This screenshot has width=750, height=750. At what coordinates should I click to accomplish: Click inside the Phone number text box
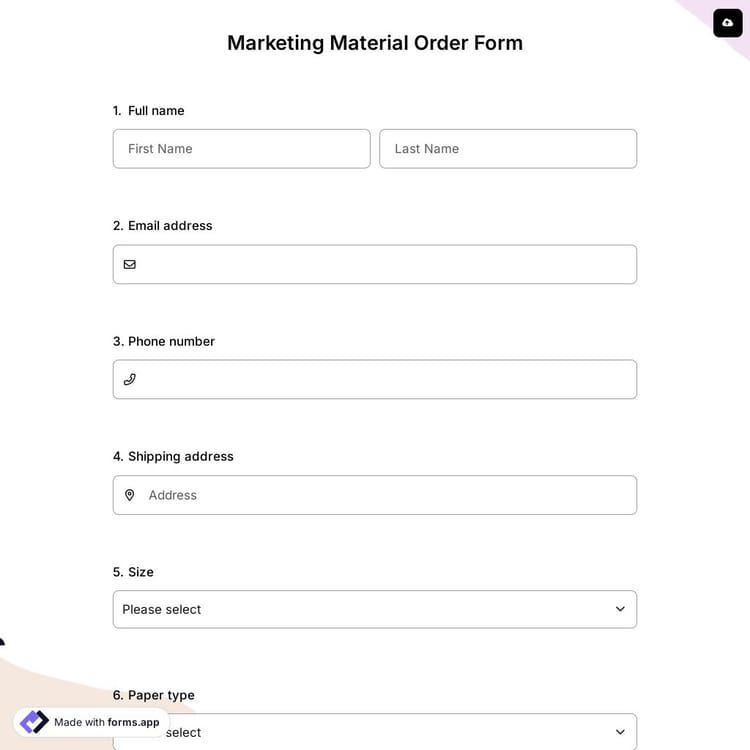coord(385,380)
